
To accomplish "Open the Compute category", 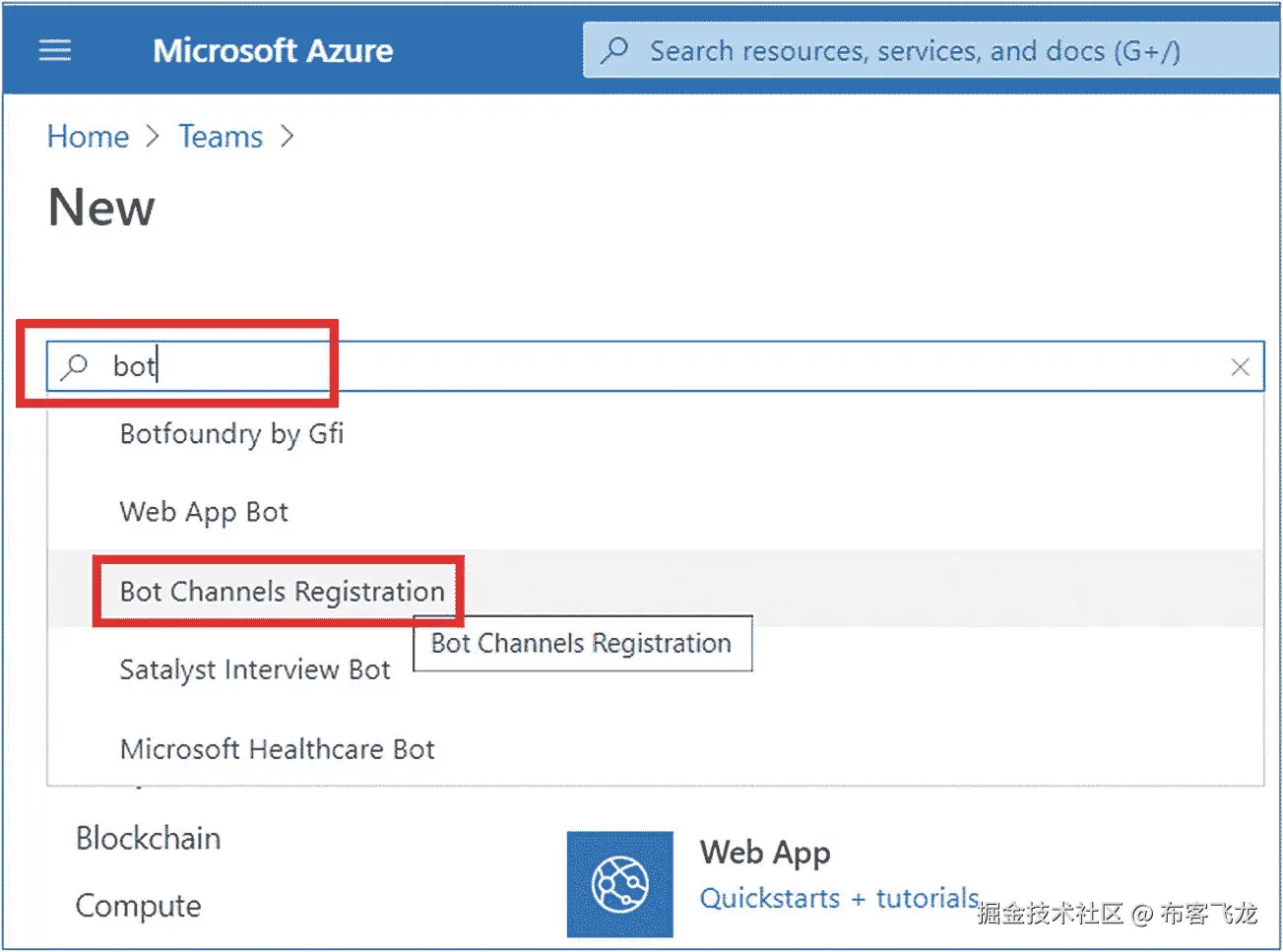I will [x=138, y=906].
